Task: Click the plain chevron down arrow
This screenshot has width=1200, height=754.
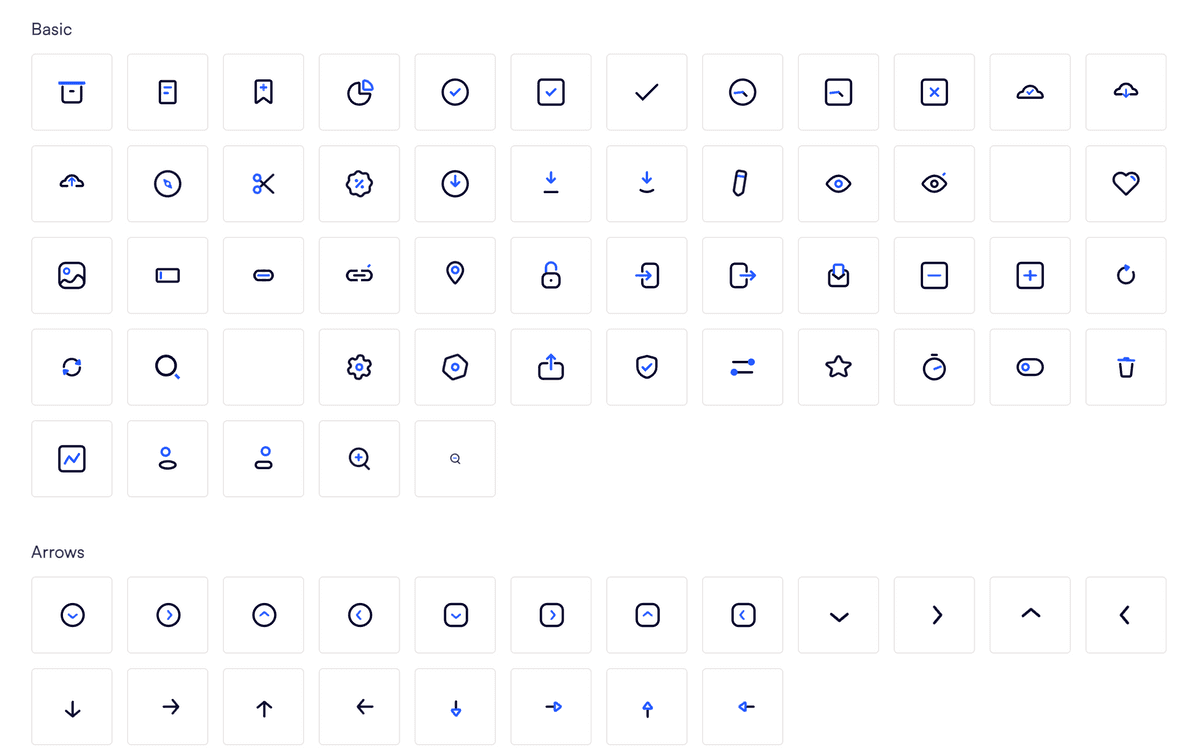Action: click(838, 615)
